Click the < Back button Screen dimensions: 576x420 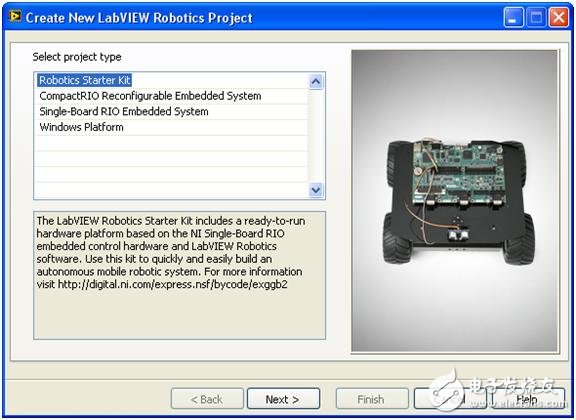(x=207, y=399)
